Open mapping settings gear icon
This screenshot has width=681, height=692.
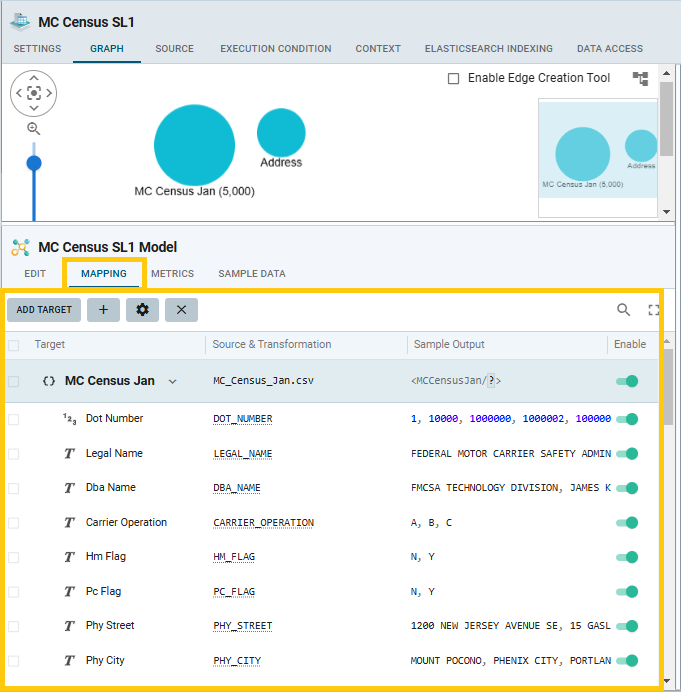click(x=142, y=310)
